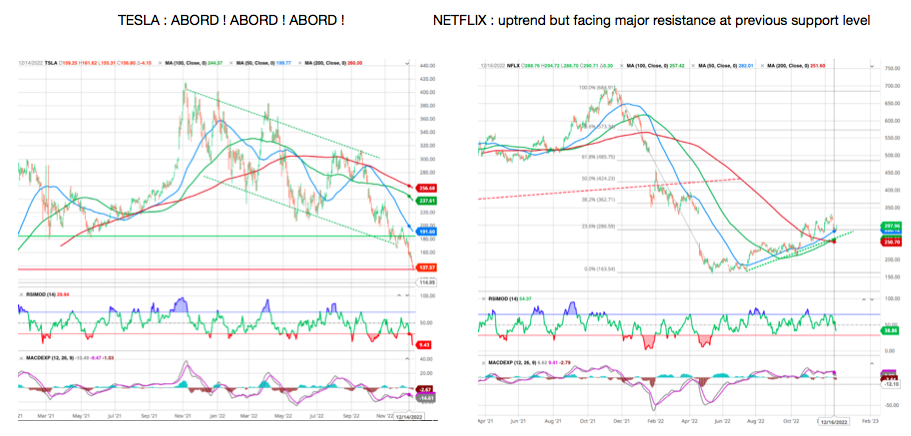911x436 pixels.
Task: Move Netflix MACDEXP panel up with arrow
Action: pyautogui.click(x=872, y=363)
